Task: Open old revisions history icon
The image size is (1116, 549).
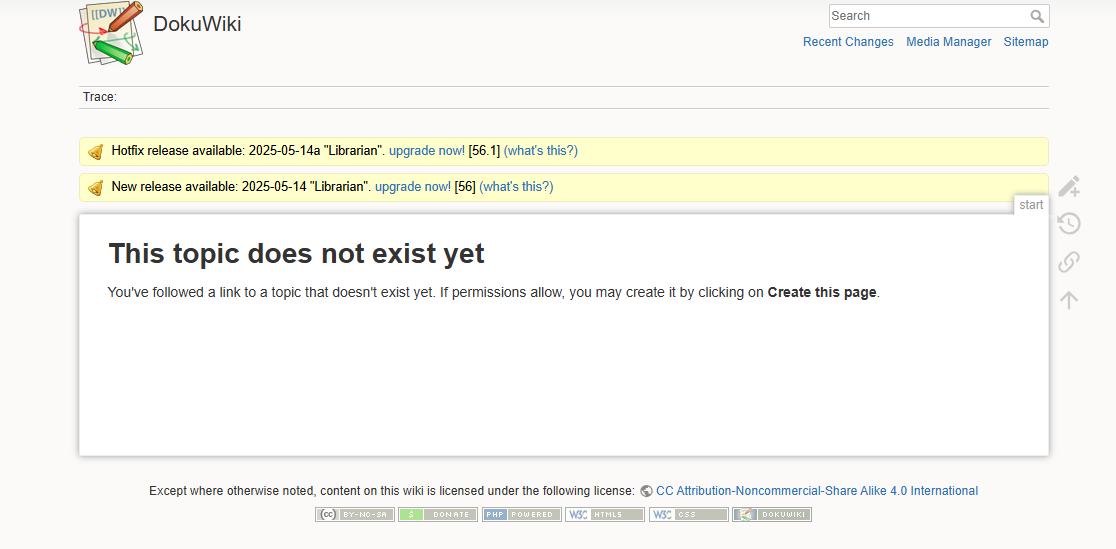Action: click(x=1069, y=224)
